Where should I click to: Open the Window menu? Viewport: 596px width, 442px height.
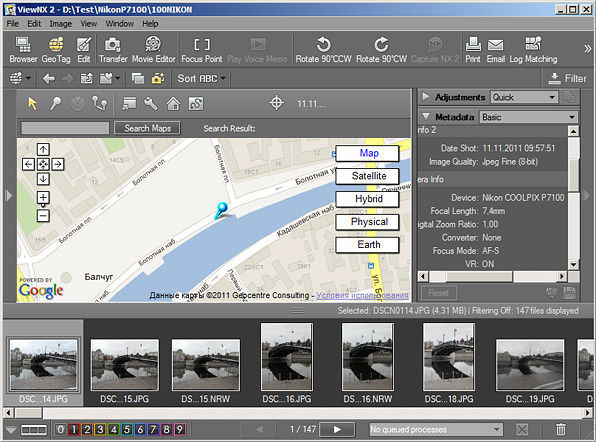pos(119,24)
